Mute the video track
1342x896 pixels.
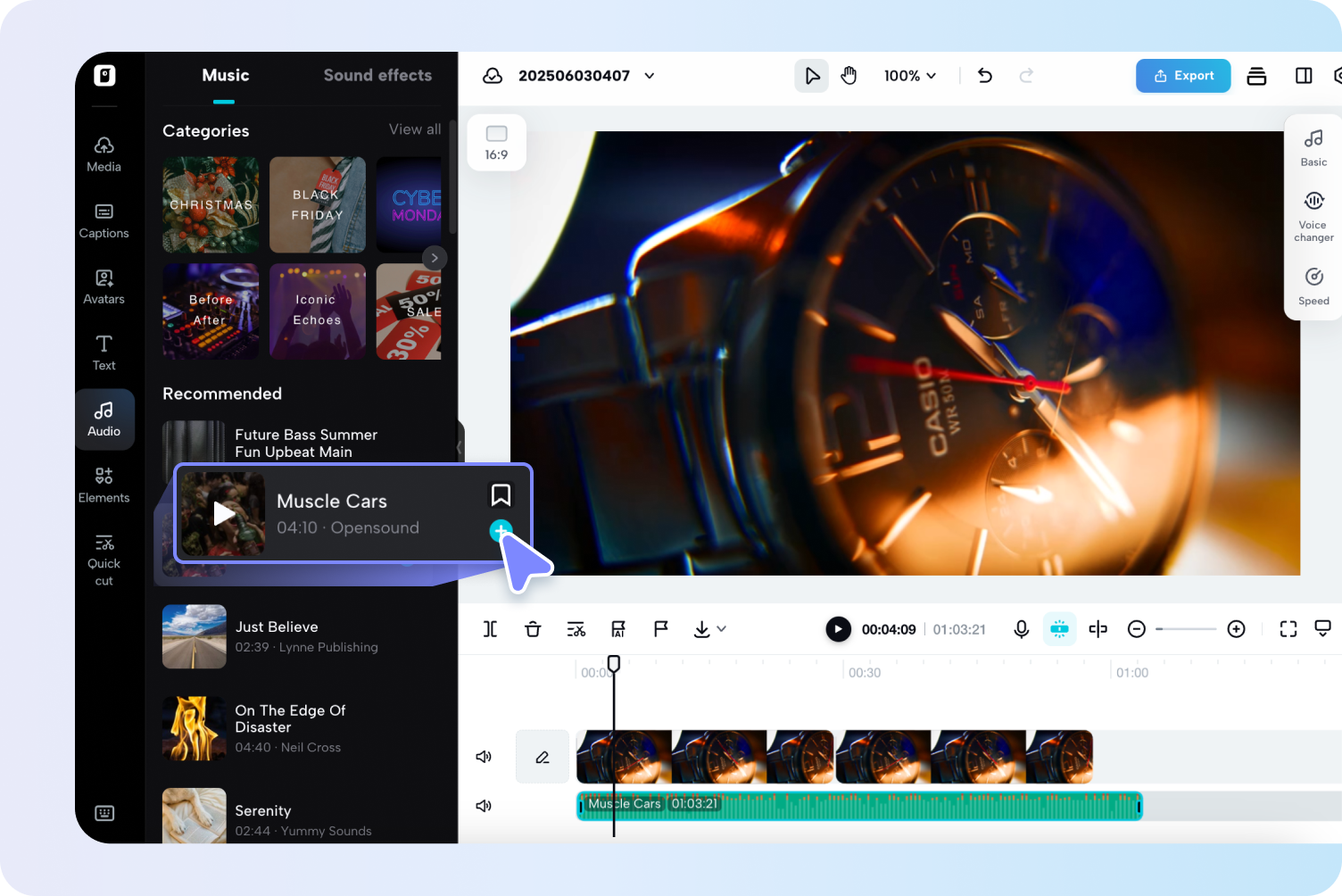point(484,757)
